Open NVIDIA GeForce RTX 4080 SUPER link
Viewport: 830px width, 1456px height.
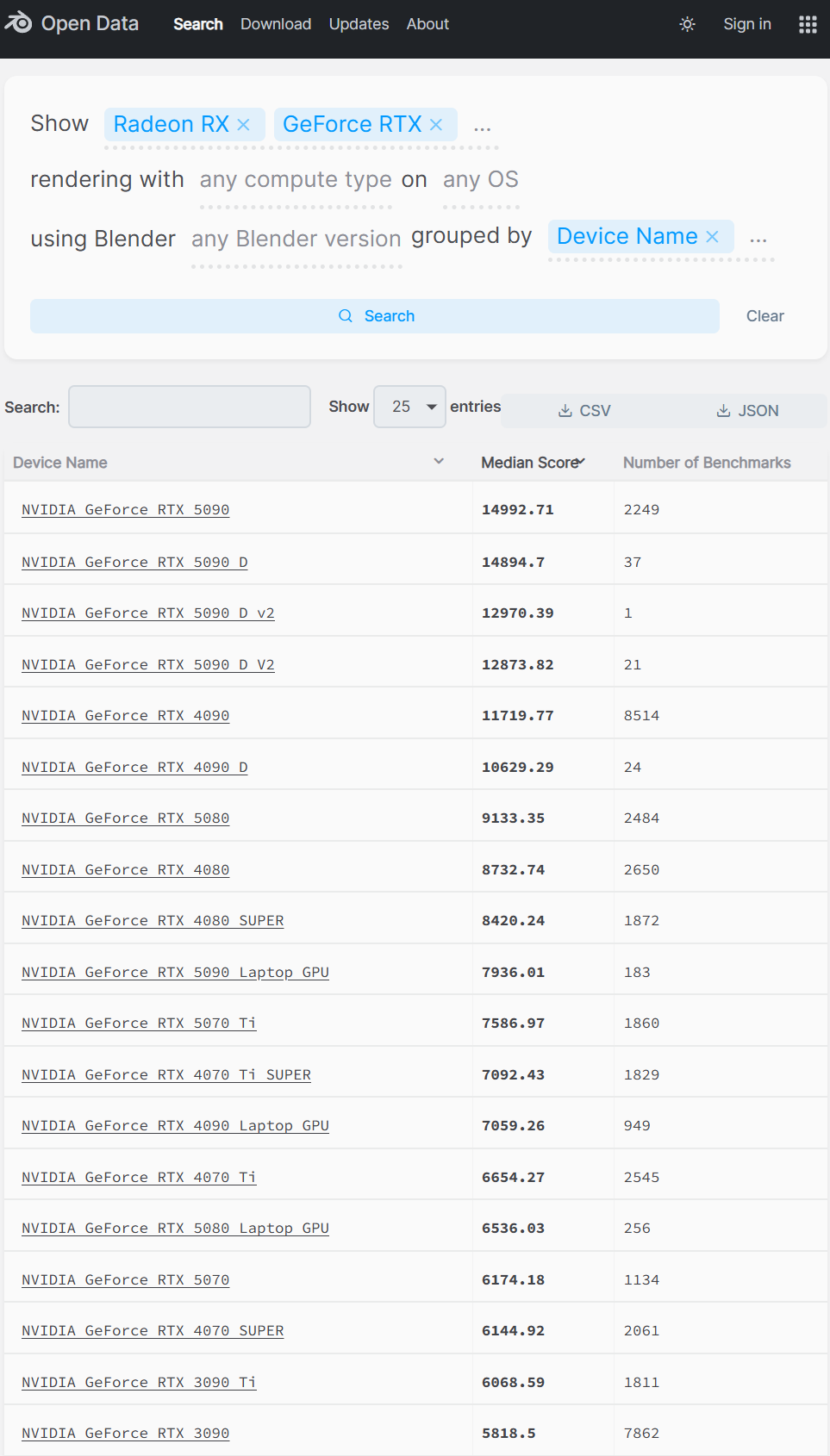pos(153,921)
